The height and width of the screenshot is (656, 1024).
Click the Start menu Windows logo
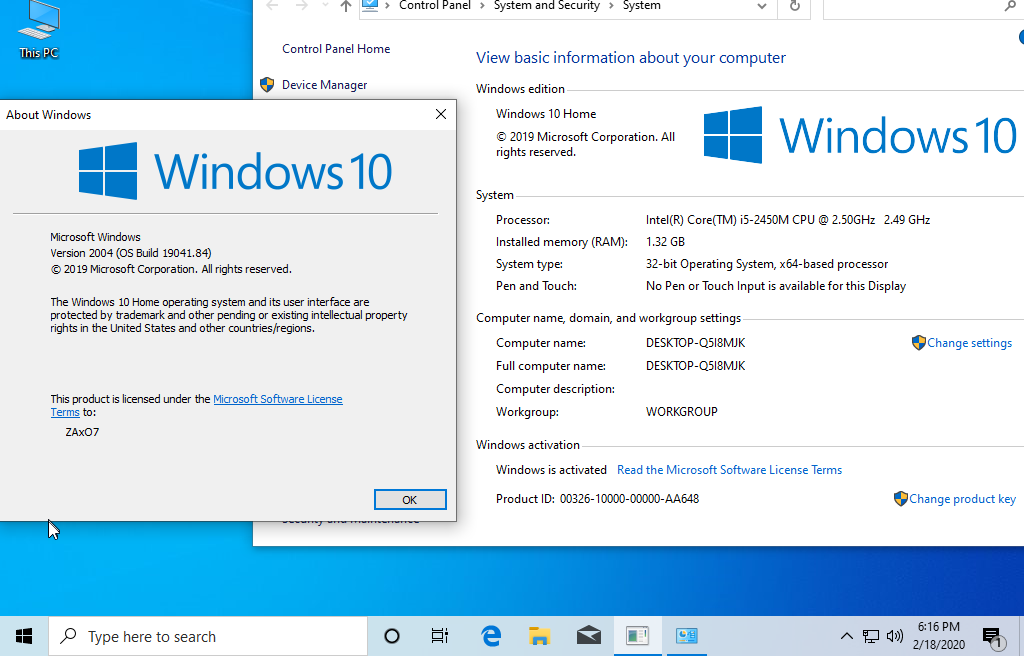coord(24,636)
